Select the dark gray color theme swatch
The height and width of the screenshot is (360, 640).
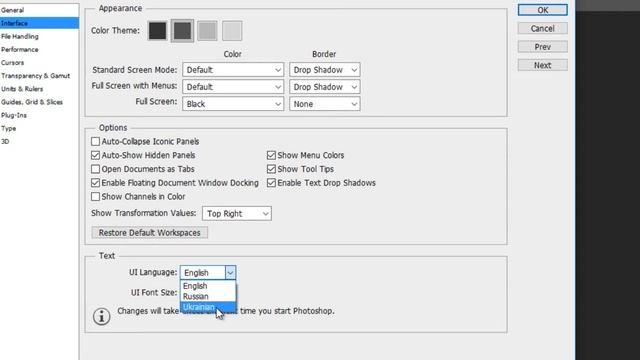click(x=182, y=31)
